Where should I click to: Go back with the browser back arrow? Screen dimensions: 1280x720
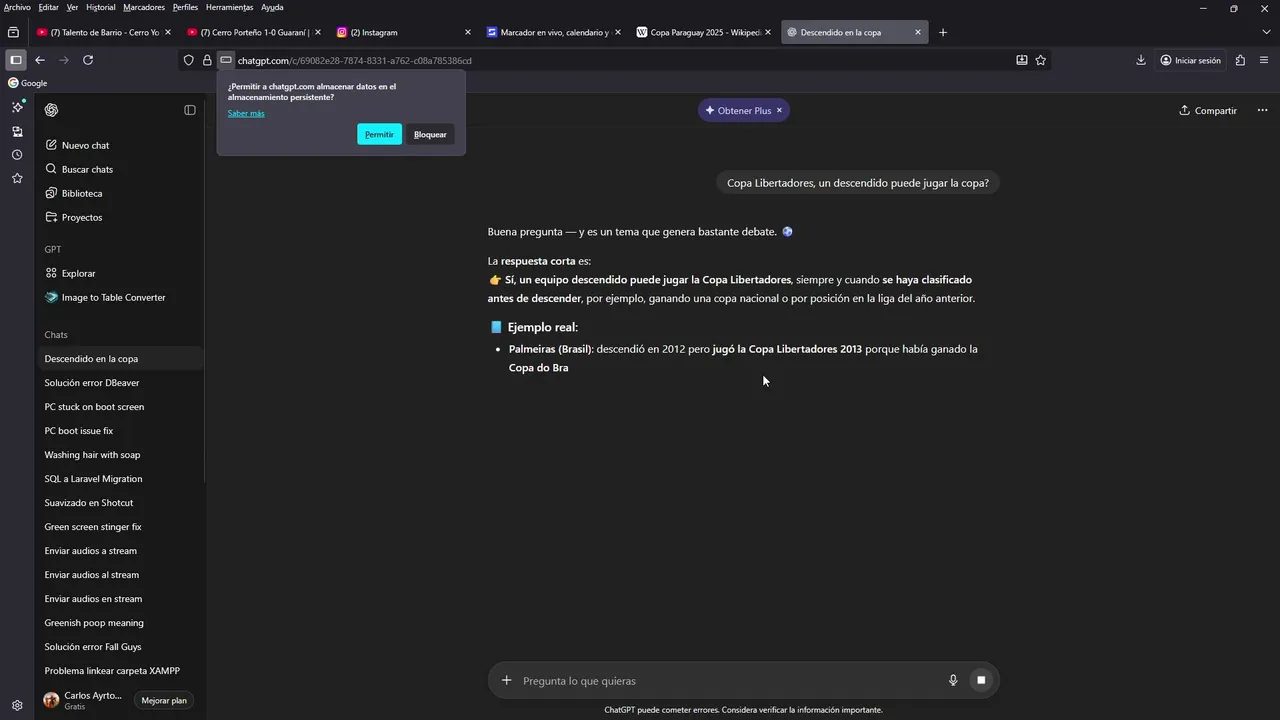tap(40, 60)
